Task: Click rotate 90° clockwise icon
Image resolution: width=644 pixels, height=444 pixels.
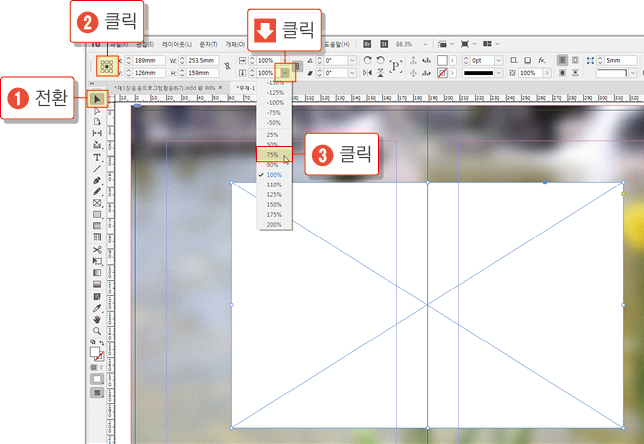Action: (x=368, y=60)
